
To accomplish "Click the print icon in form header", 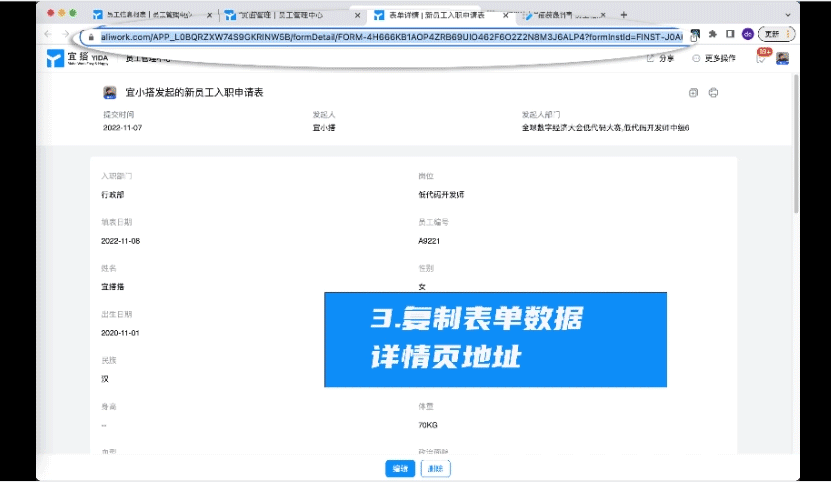I will tap(713, 93).
